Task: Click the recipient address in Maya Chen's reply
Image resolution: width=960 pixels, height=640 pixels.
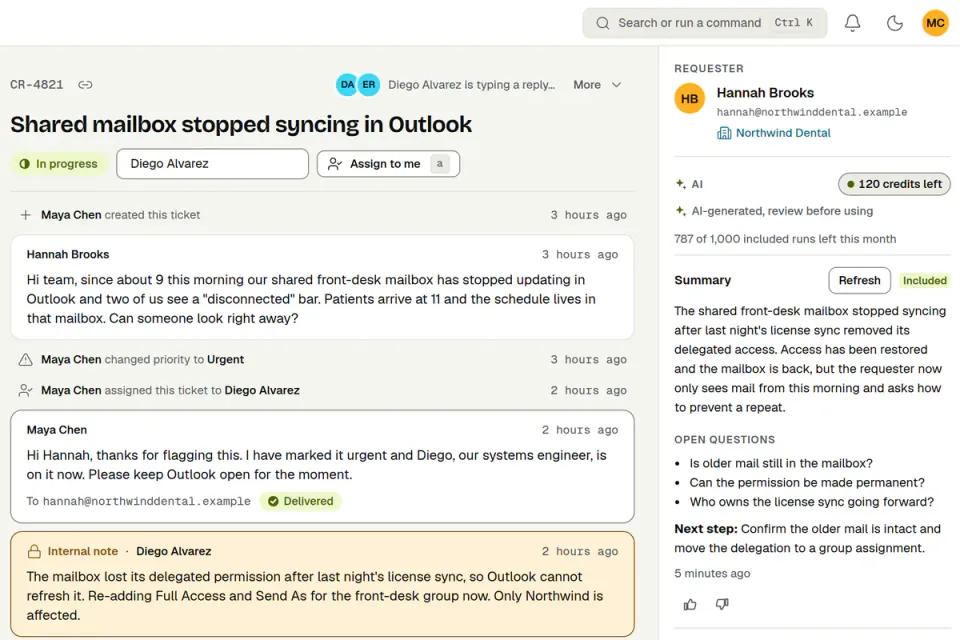Action: [146, 501]
